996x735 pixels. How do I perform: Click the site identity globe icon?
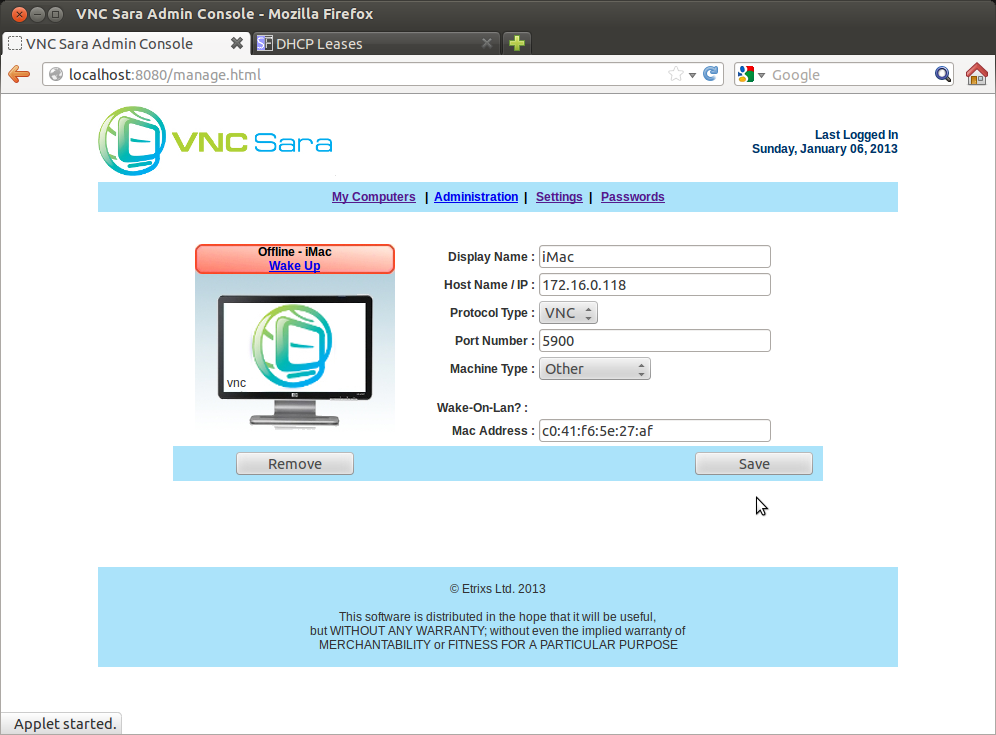click(57, 74)
